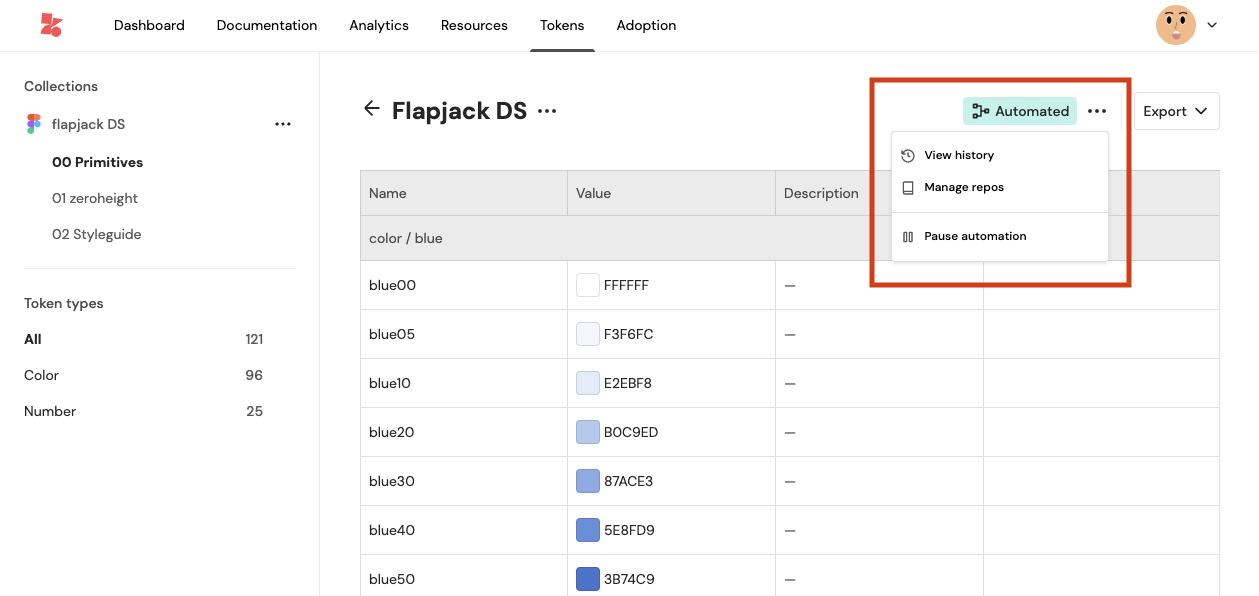Click the three-dot menu next to Automated
Screen dimensions: 1259x596
point(1097,111)
